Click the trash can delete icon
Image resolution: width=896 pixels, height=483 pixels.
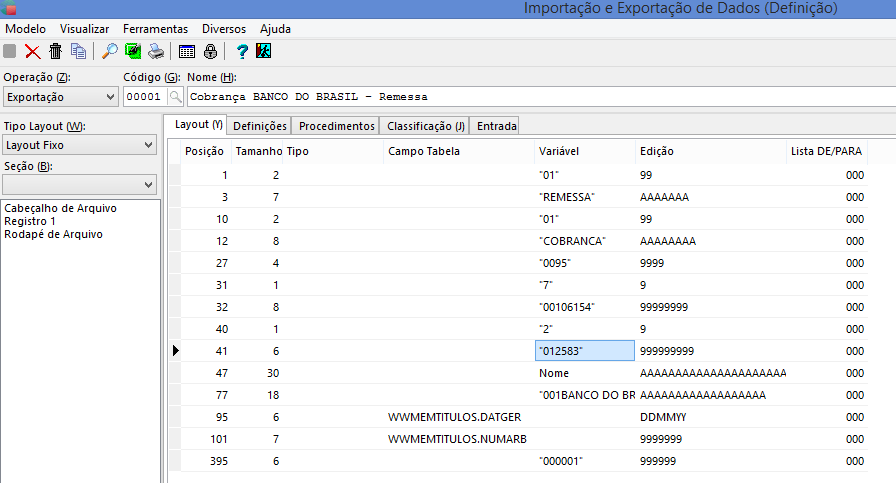point(55,51)
